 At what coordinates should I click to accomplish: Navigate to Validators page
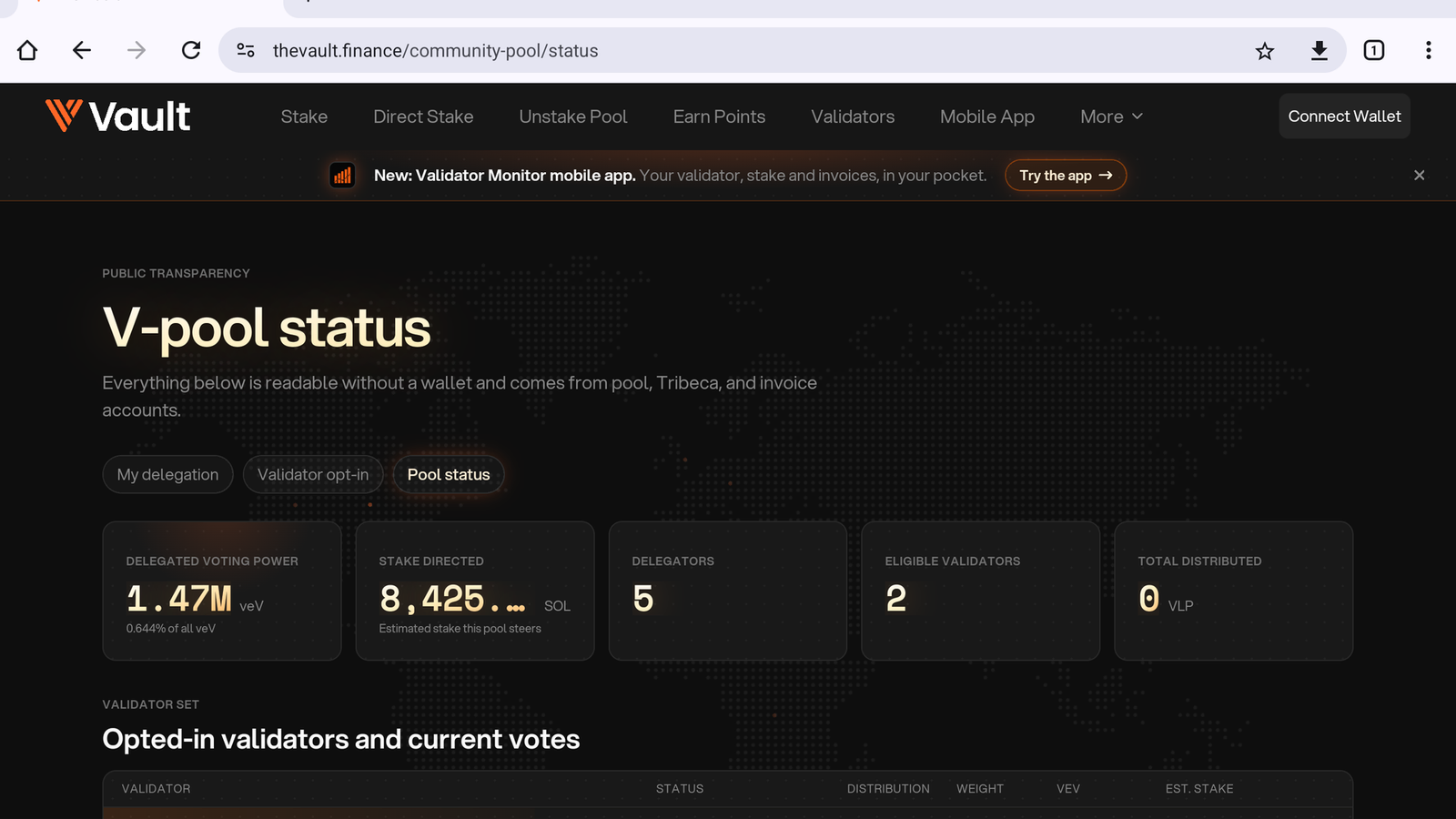[853, 116]
